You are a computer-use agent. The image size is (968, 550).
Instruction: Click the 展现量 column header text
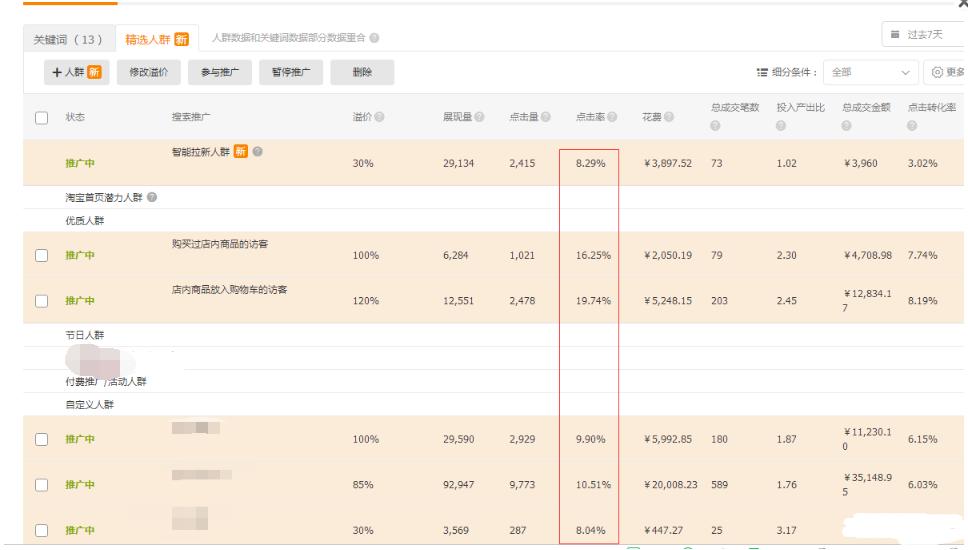457,117
